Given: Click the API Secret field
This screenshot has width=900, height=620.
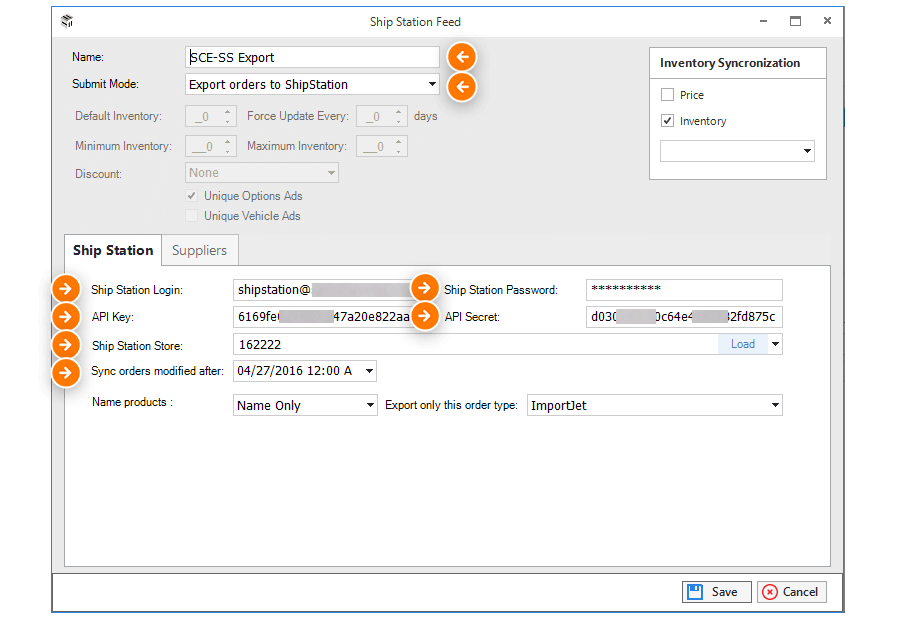Looking at the screenshot, I should coord(684,317).
